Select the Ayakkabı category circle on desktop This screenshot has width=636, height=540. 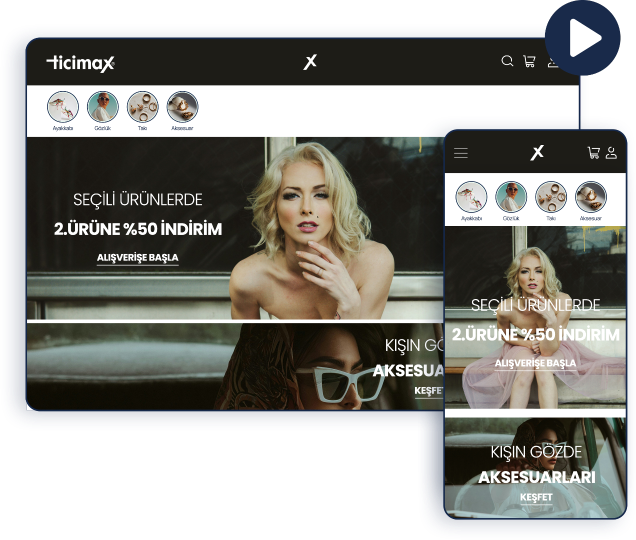tap(63, 106)
